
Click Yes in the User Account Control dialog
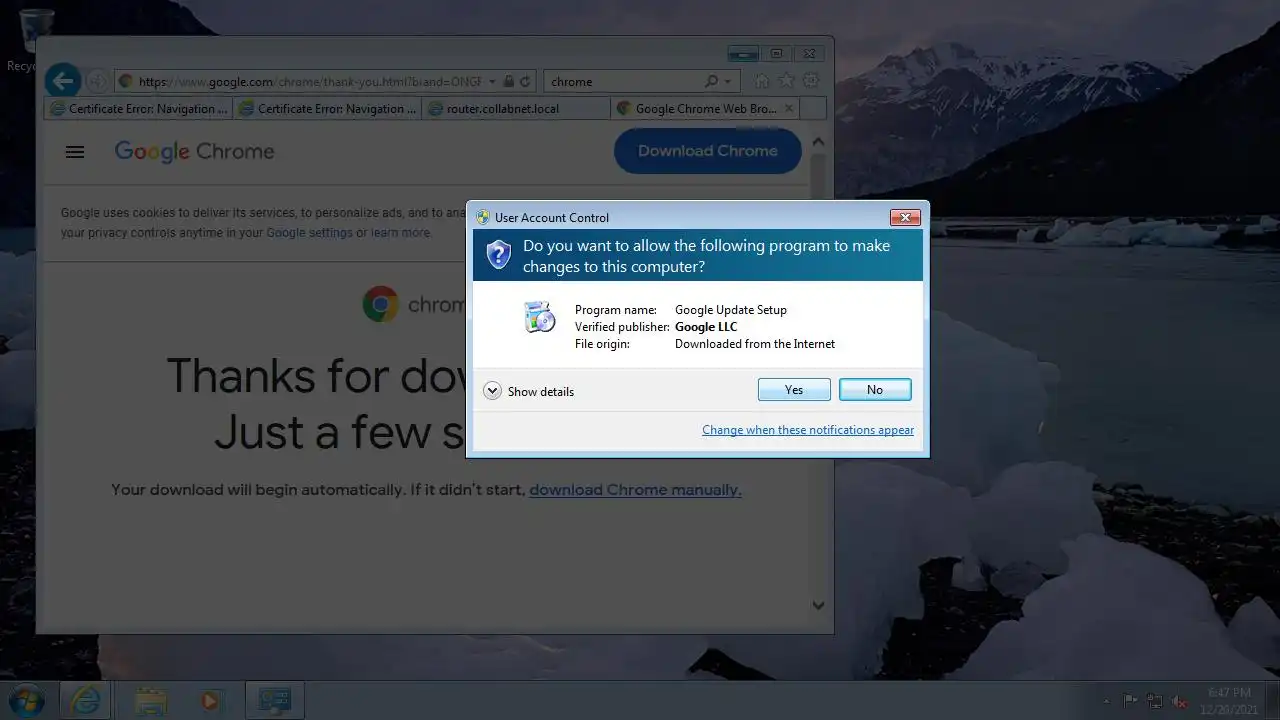[x=794, y=390]
